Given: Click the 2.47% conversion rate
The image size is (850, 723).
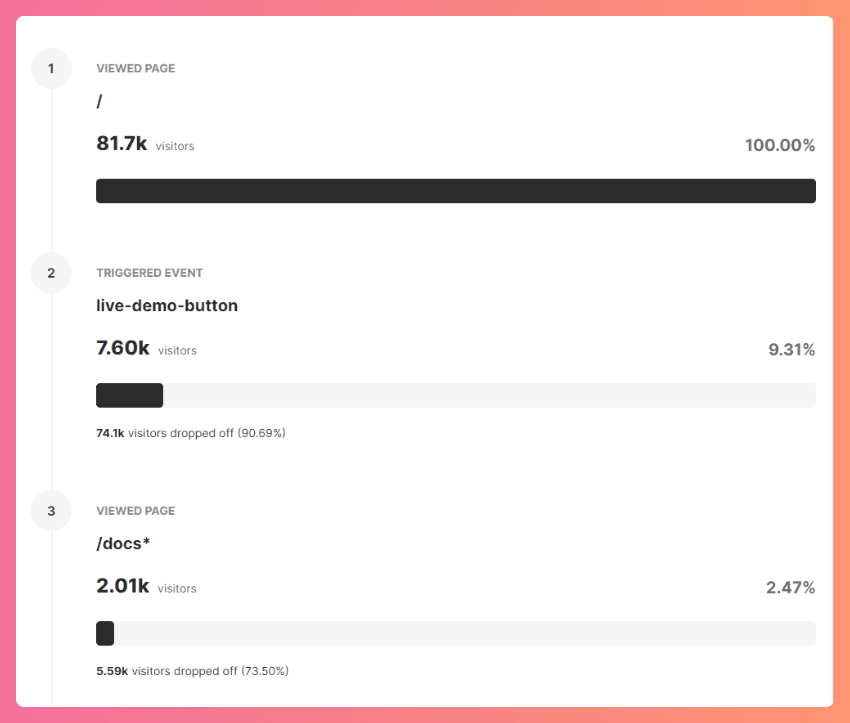Looking at the screenshot, I should pyautogui.click(x=790, y=587).
